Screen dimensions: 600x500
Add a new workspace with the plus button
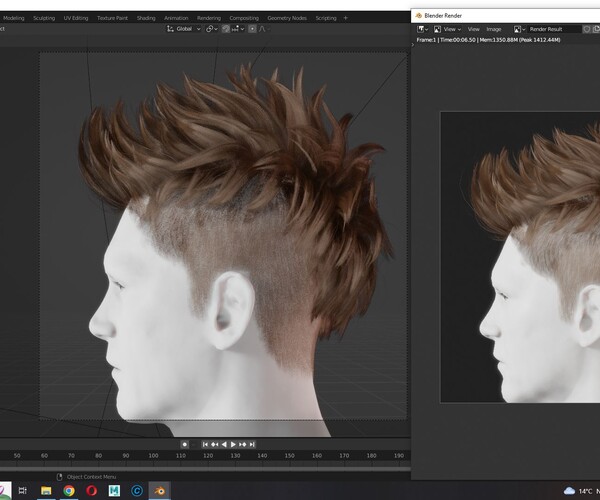tap(346, 18)
